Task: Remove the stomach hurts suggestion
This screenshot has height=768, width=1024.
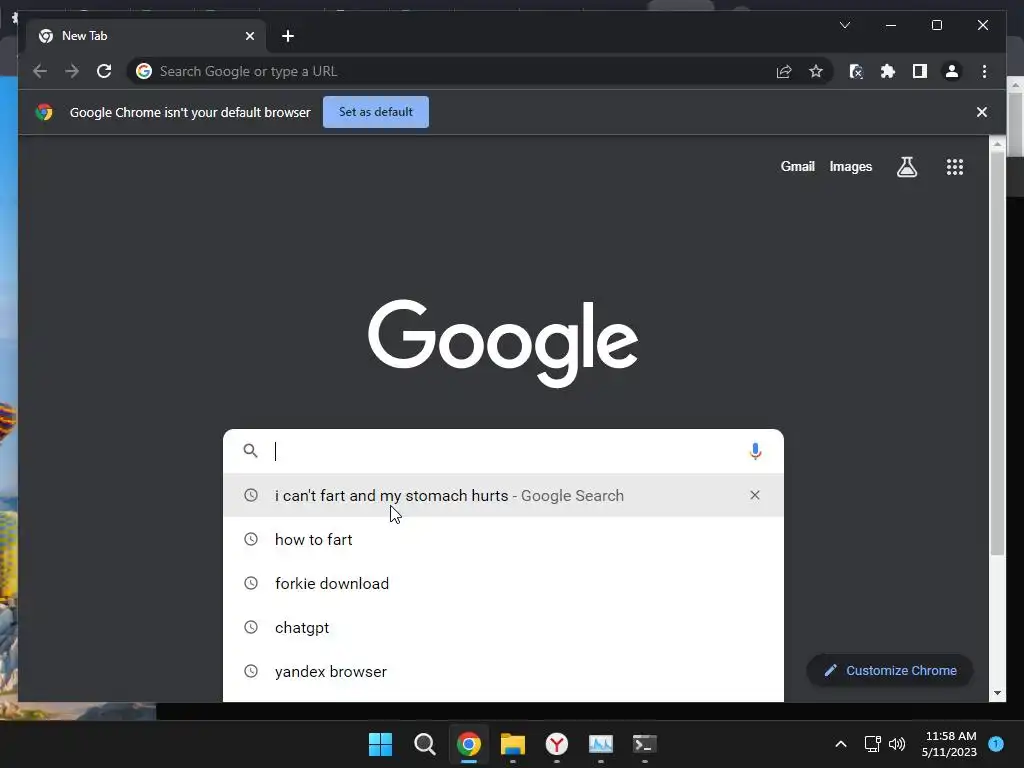Action: (754, 495)
